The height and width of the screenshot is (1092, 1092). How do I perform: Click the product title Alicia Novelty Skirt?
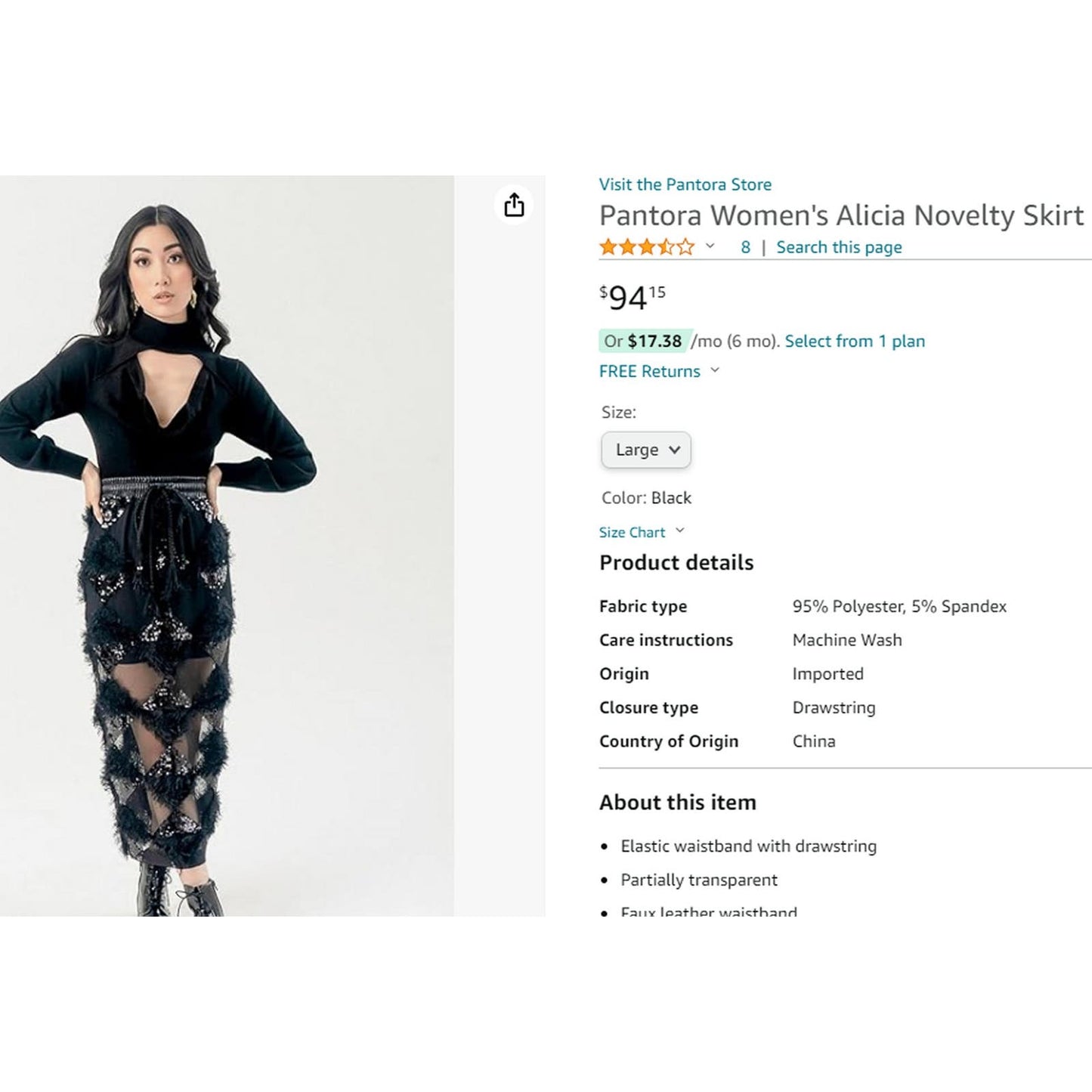pyautogui.click(x=842, y=215)
